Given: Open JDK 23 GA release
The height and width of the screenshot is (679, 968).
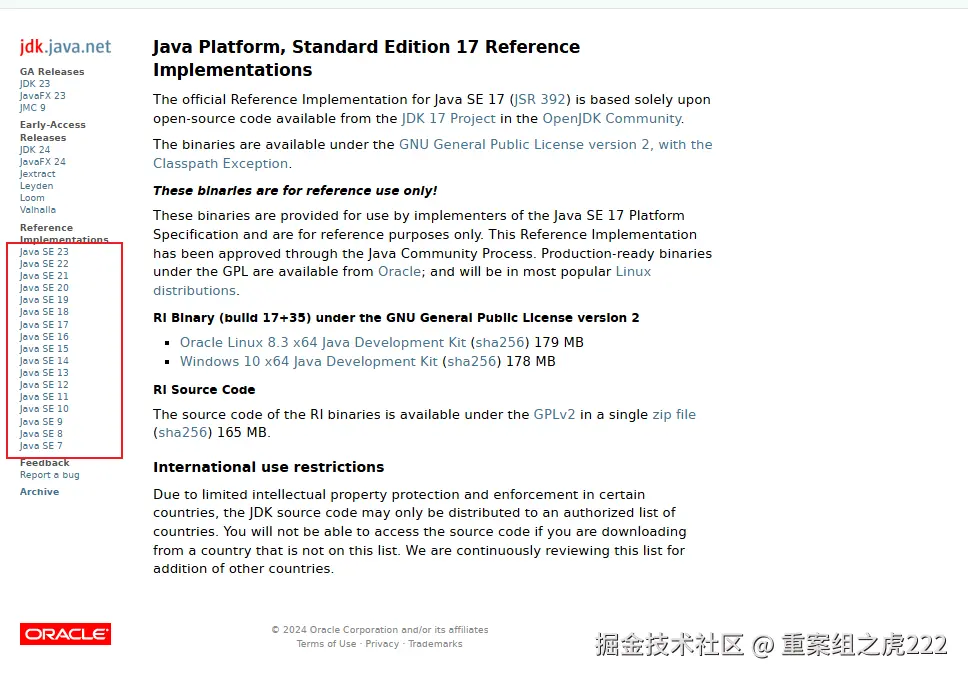Looking at the screenshot, I should [x=35, y=83].
